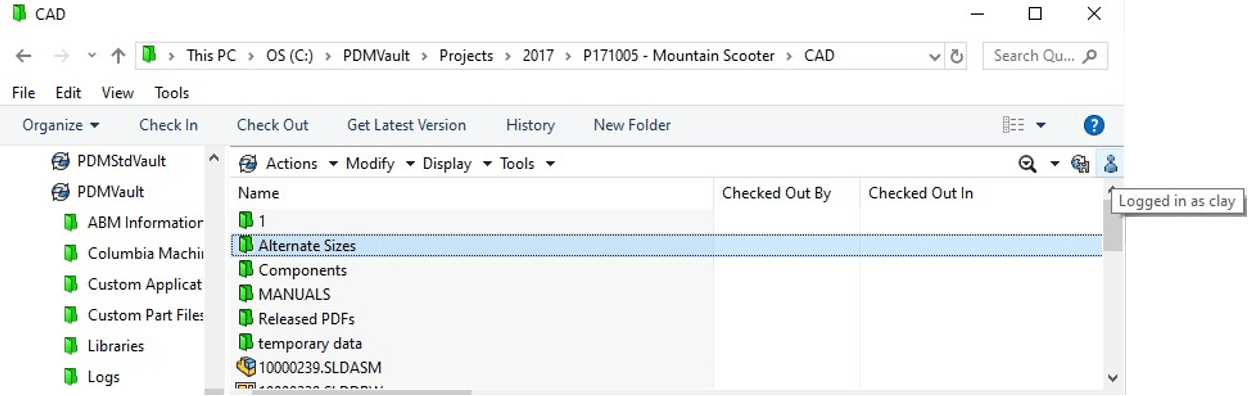Navigate back with the left arrow
The width and height of the screenshot is (1252, 396).
click(24, 56)
